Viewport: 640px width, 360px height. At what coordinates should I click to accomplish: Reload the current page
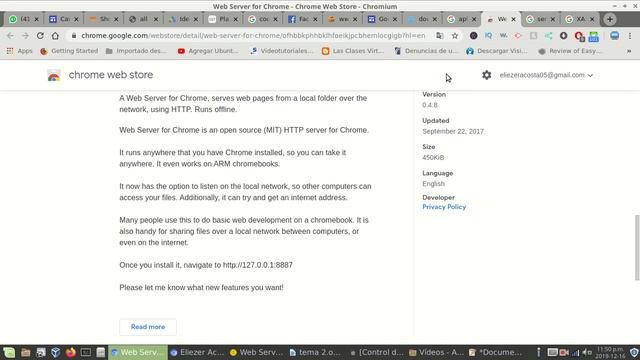40,36
